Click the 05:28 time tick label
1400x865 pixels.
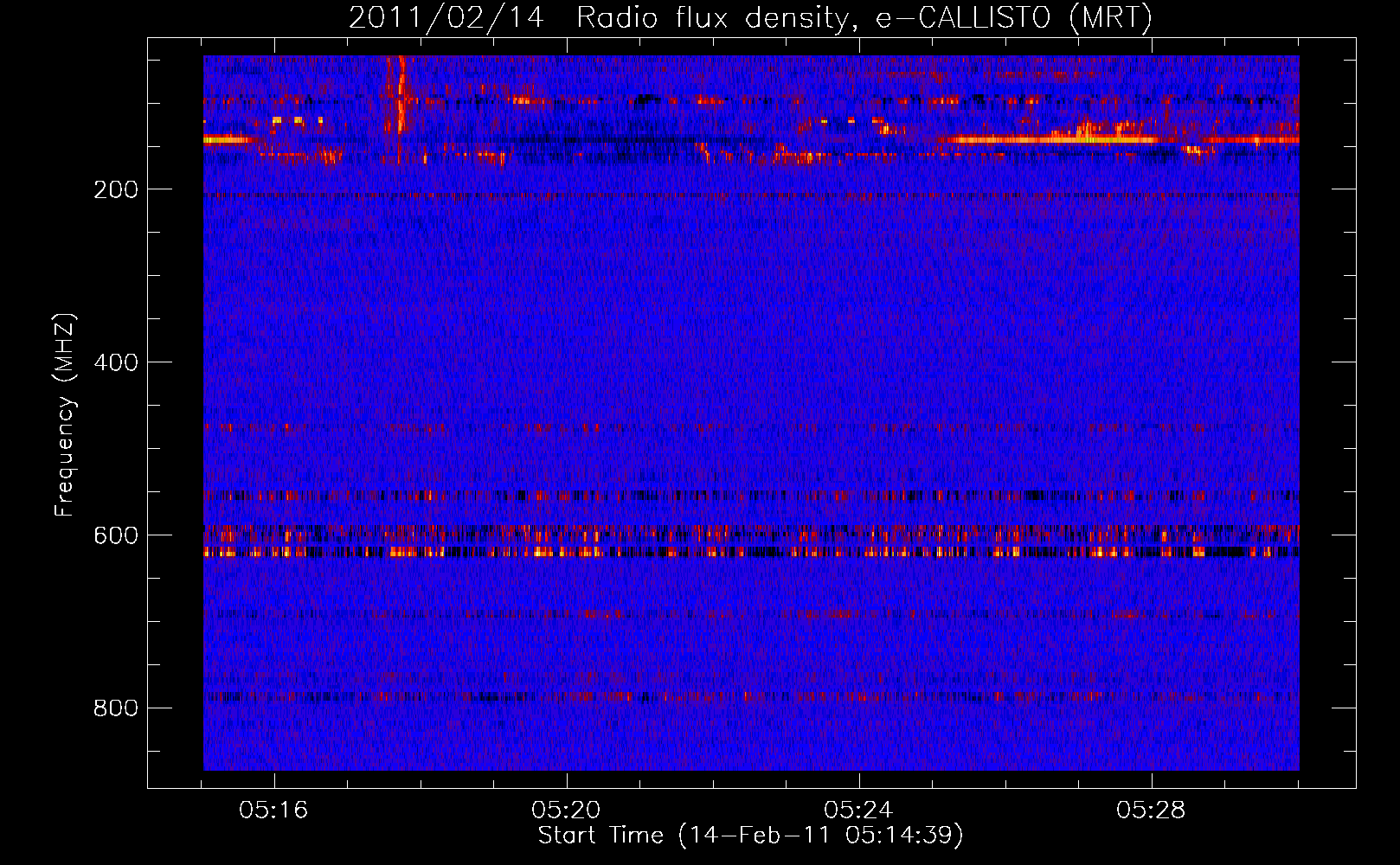pos(1151,811)
